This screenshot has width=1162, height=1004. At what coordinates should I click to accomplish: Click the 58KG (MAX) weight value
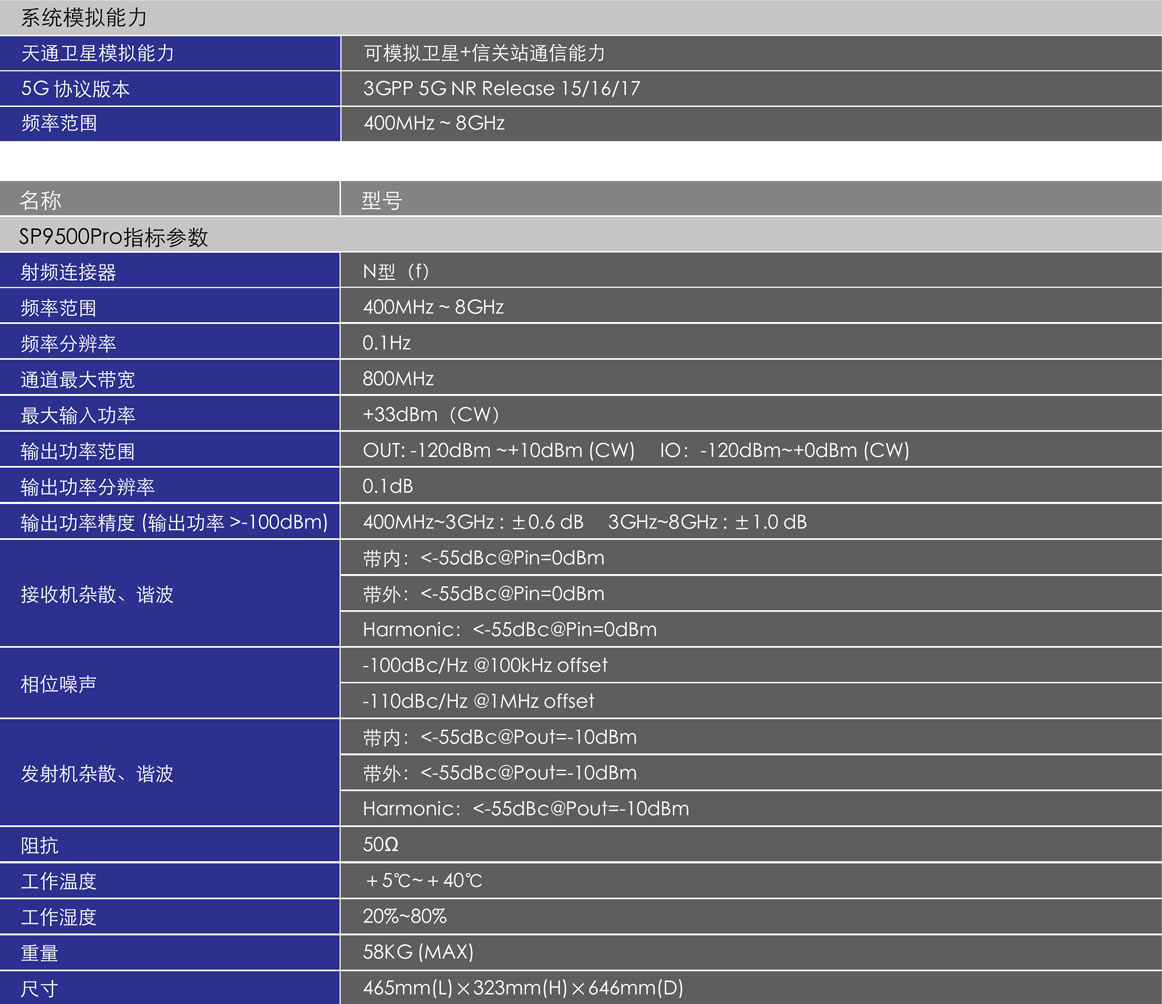point(418,952)
